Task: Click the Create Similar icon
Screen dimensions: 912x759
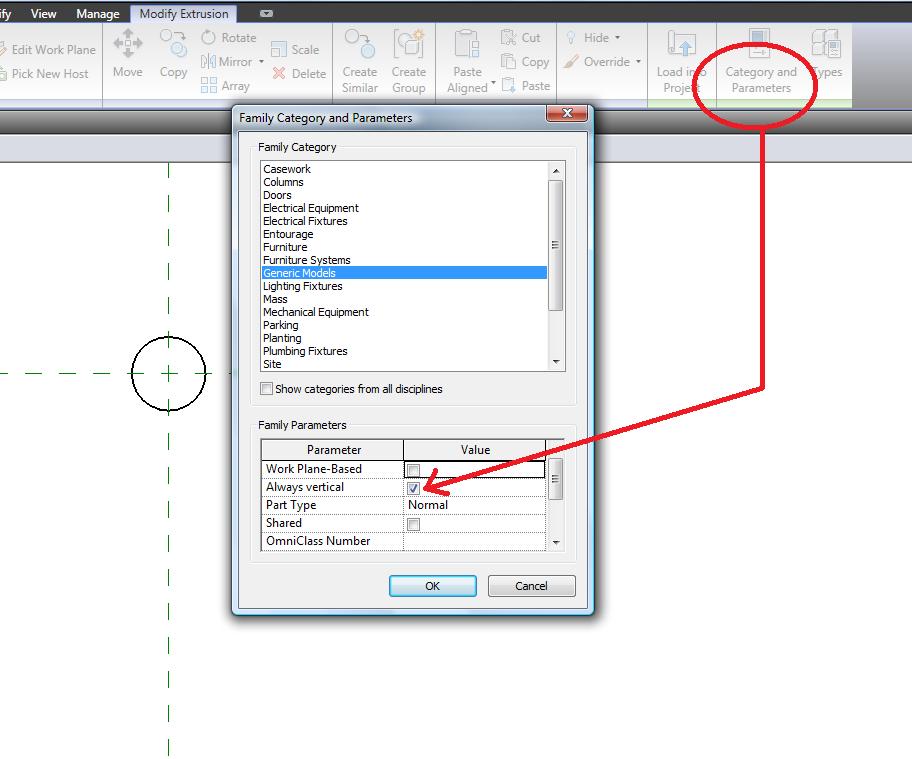Action: 359,44
